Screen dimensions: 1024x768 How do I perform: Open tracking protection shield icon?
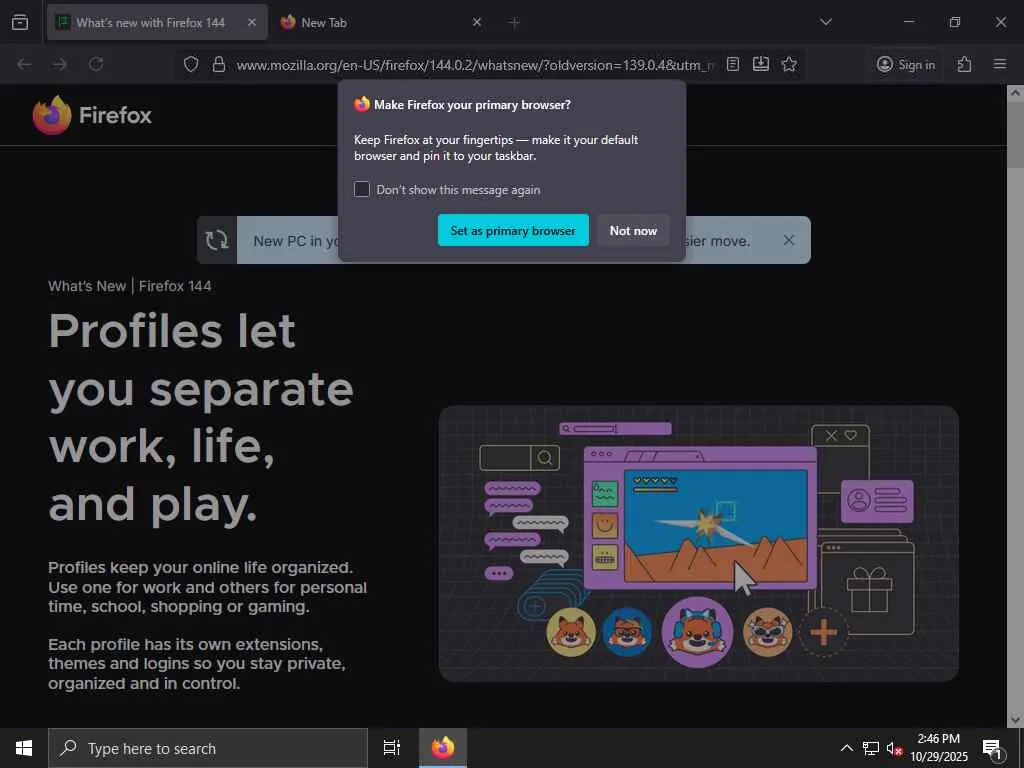tap(191, 64)
